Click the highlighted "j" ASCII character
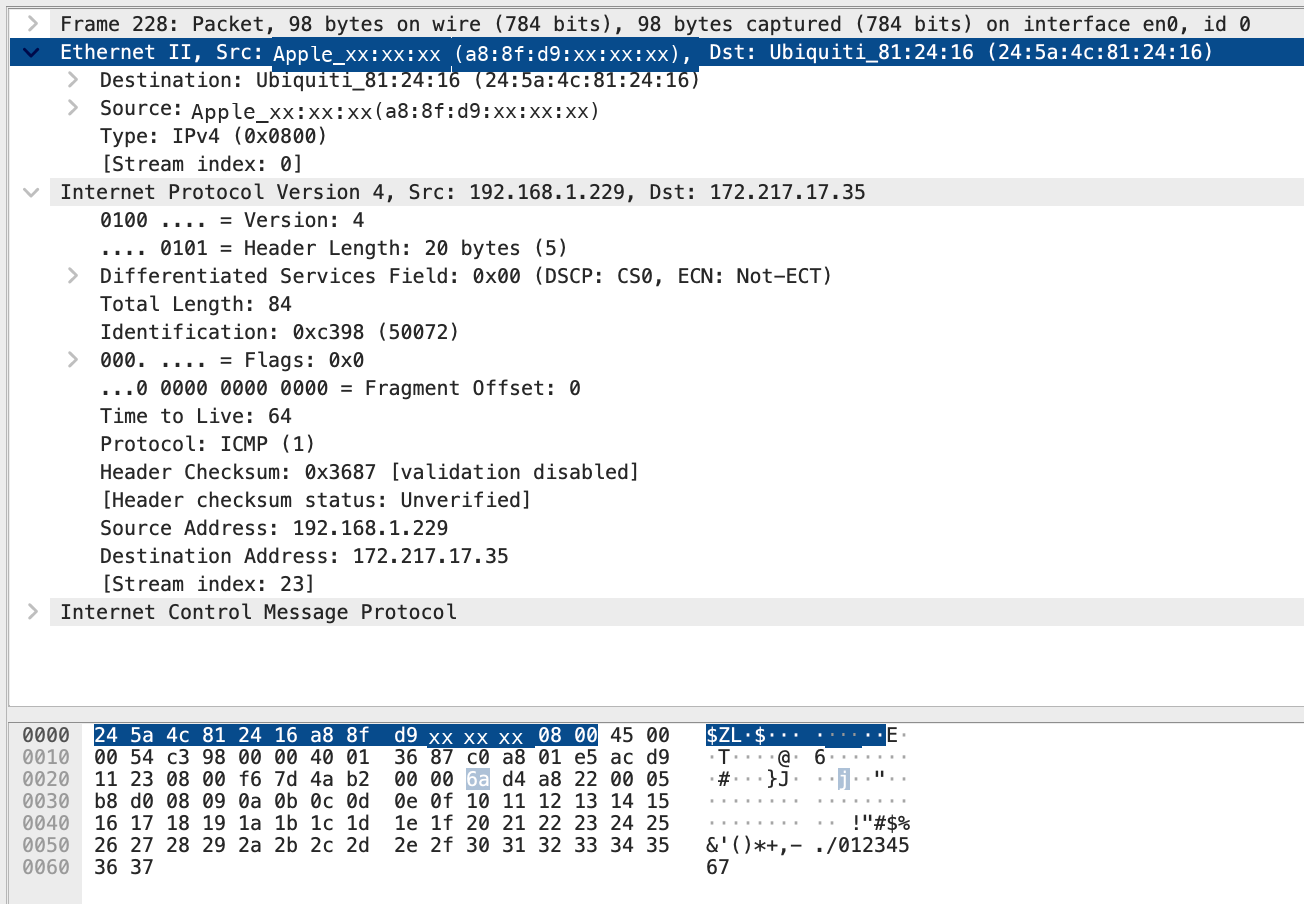Viewport: 1304px width, 904px height. tap(843, 780)
